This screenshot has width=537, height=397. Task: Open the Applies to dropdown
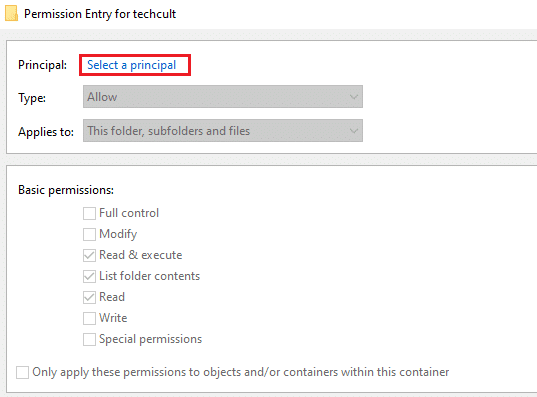223,131
